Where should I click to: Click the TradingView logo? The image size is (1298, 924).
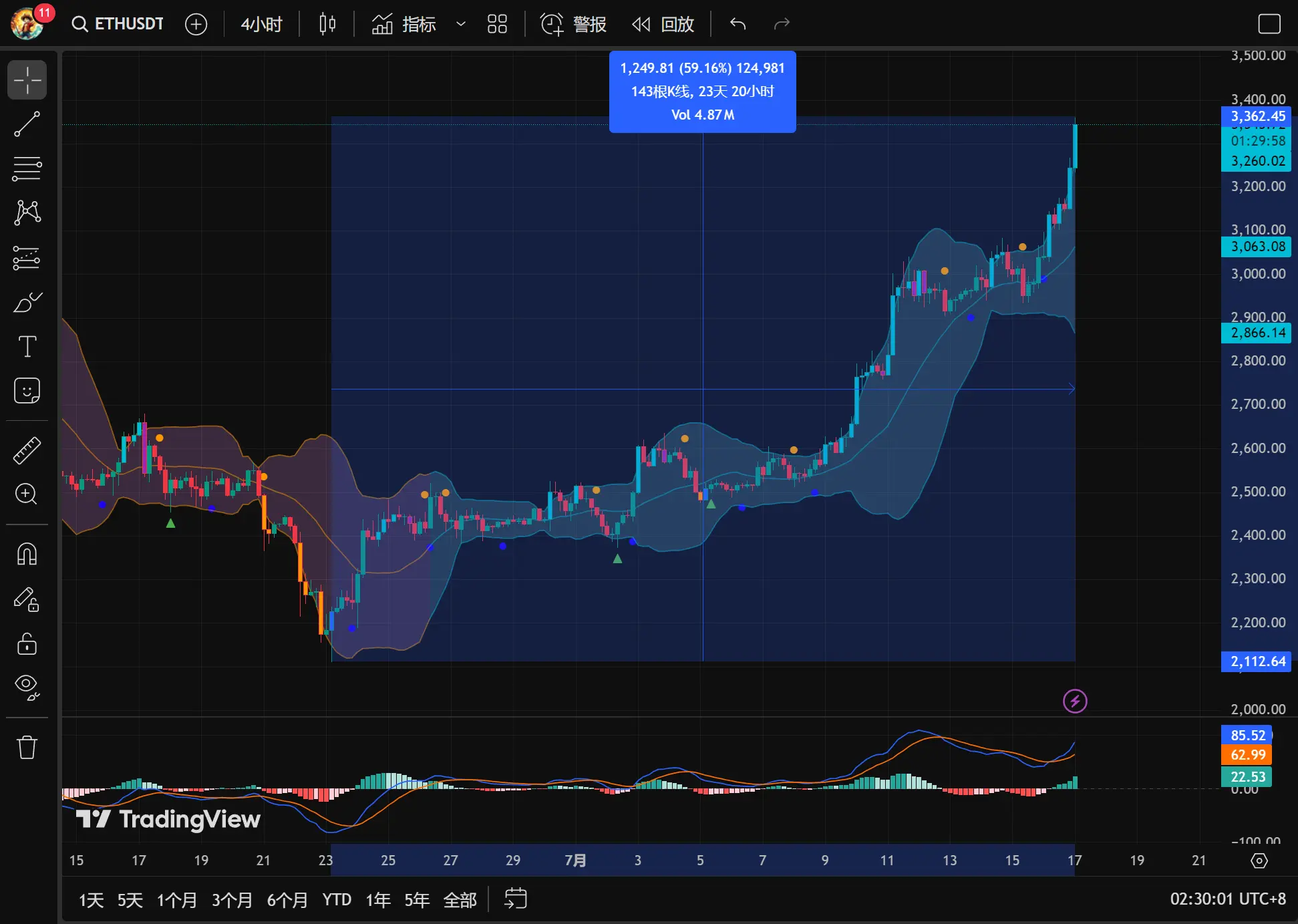[168, 819]
